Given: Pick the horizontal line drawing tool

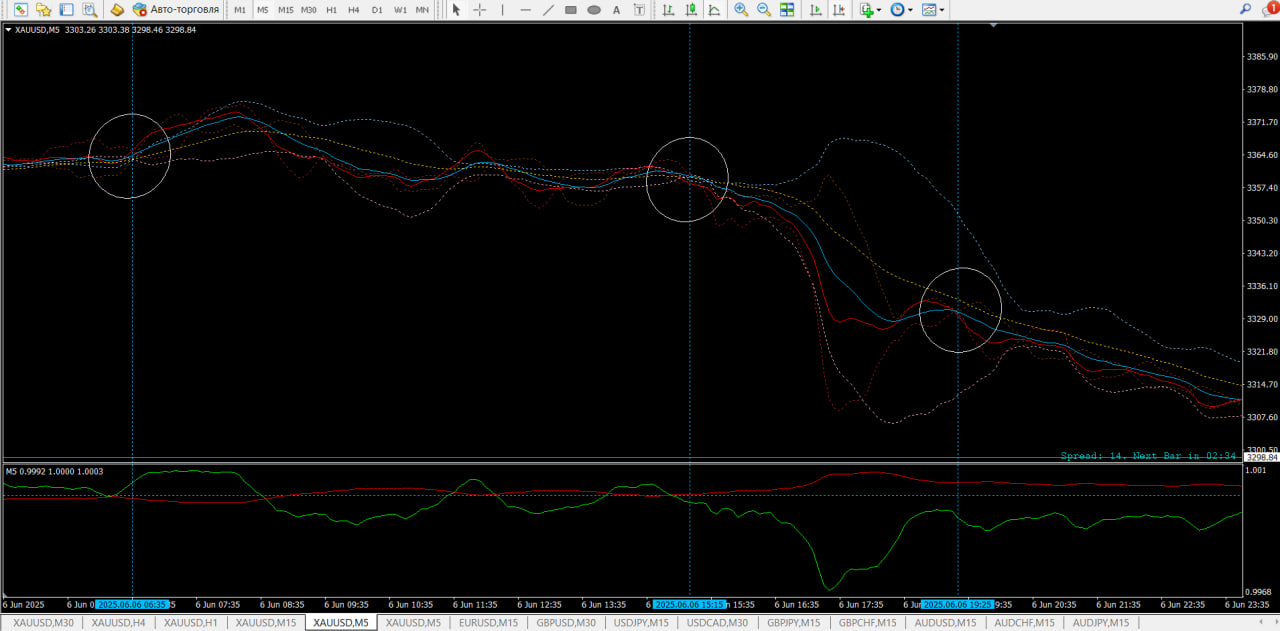Looking at the screenshot, I should pyautogui.click(x=525, y=10).
